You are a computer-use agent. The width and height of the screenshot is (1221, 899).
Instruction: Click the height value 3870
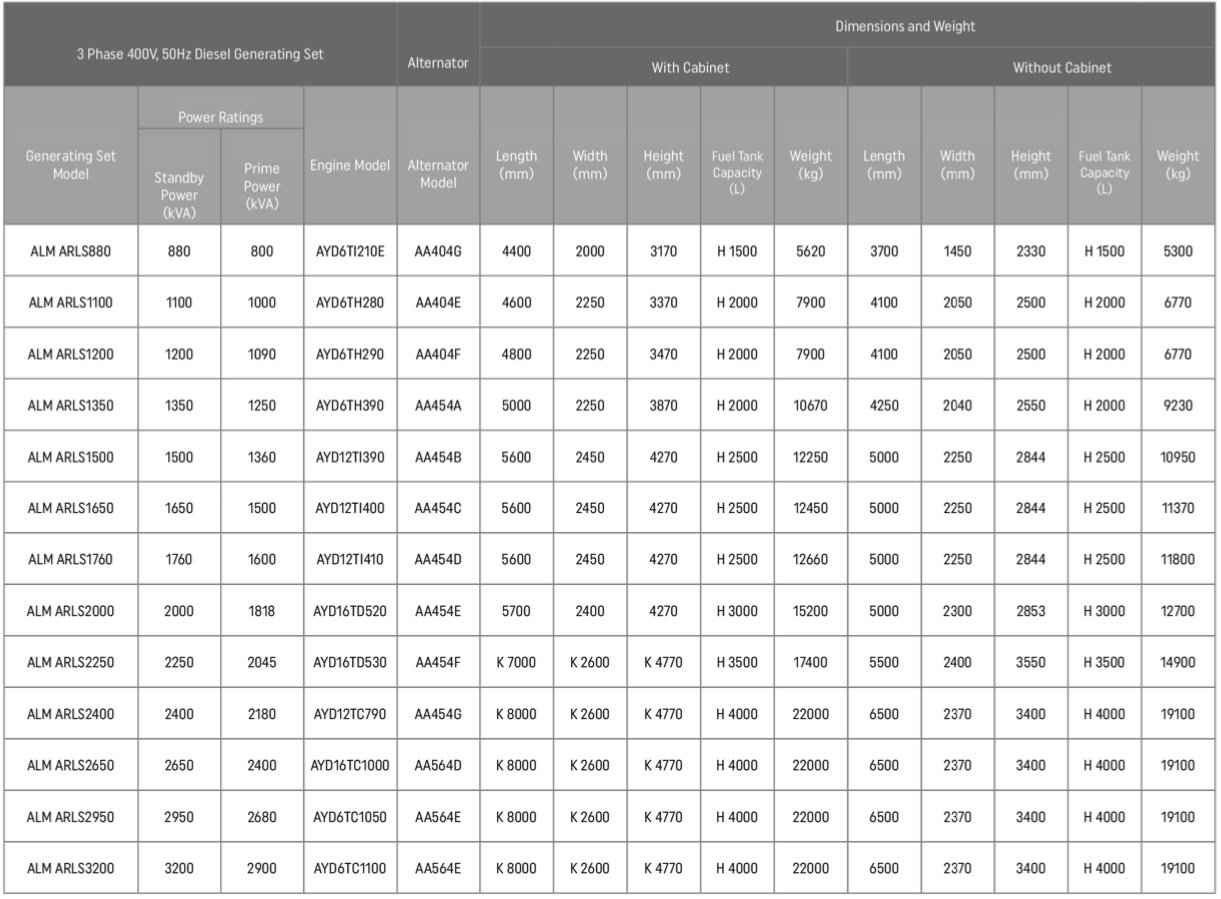663,406
